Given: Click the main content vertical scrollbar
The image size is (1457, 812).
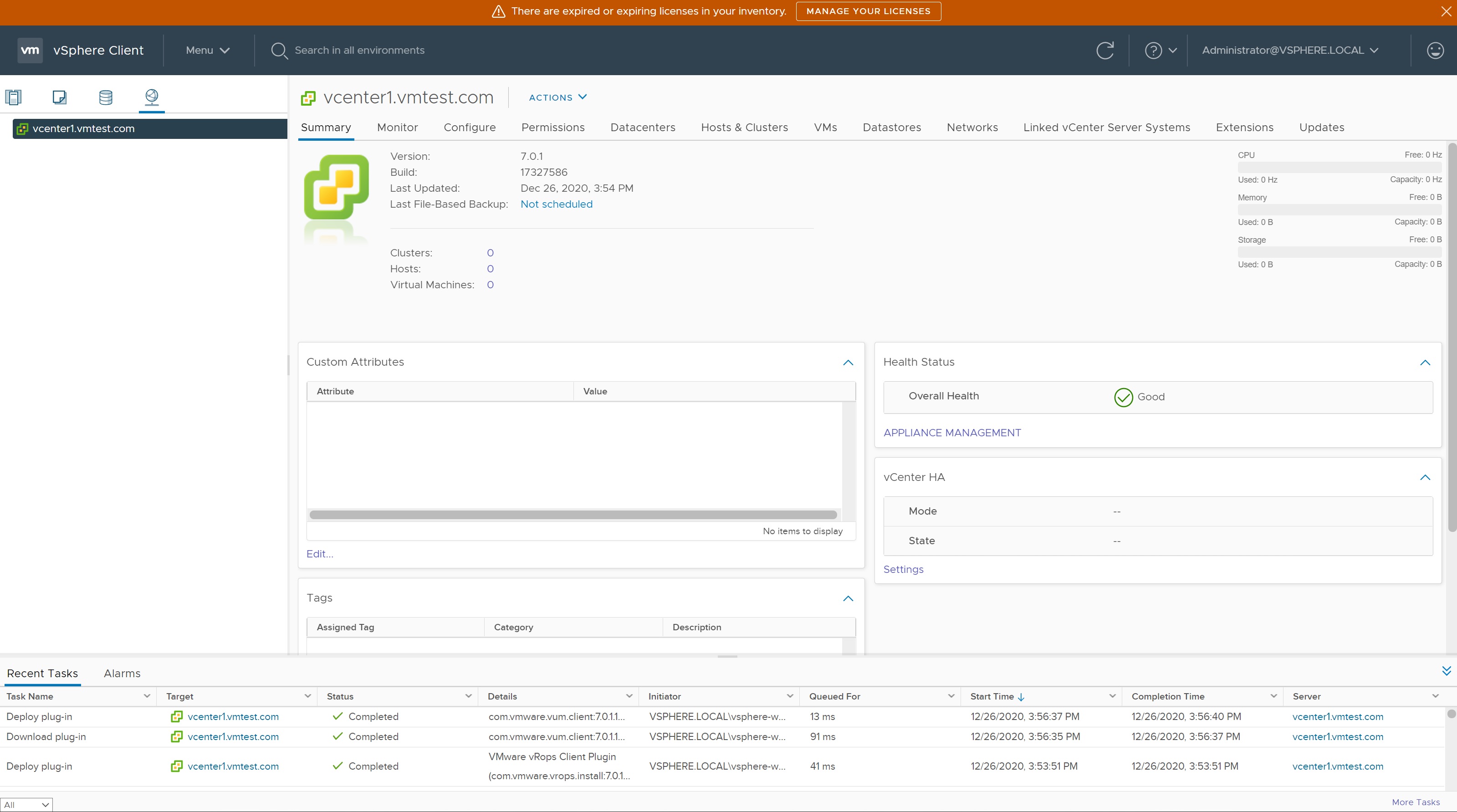Looking at the screenshot, I should click(1452, 337).
